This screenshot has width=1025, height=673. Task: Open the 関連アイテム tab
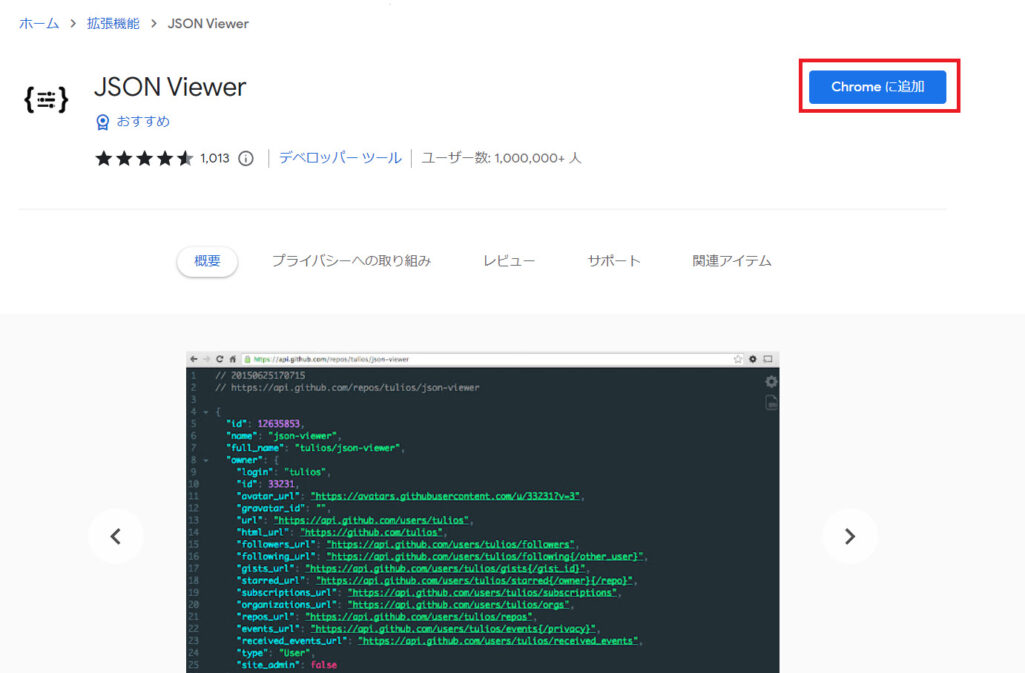click(732, 261)
